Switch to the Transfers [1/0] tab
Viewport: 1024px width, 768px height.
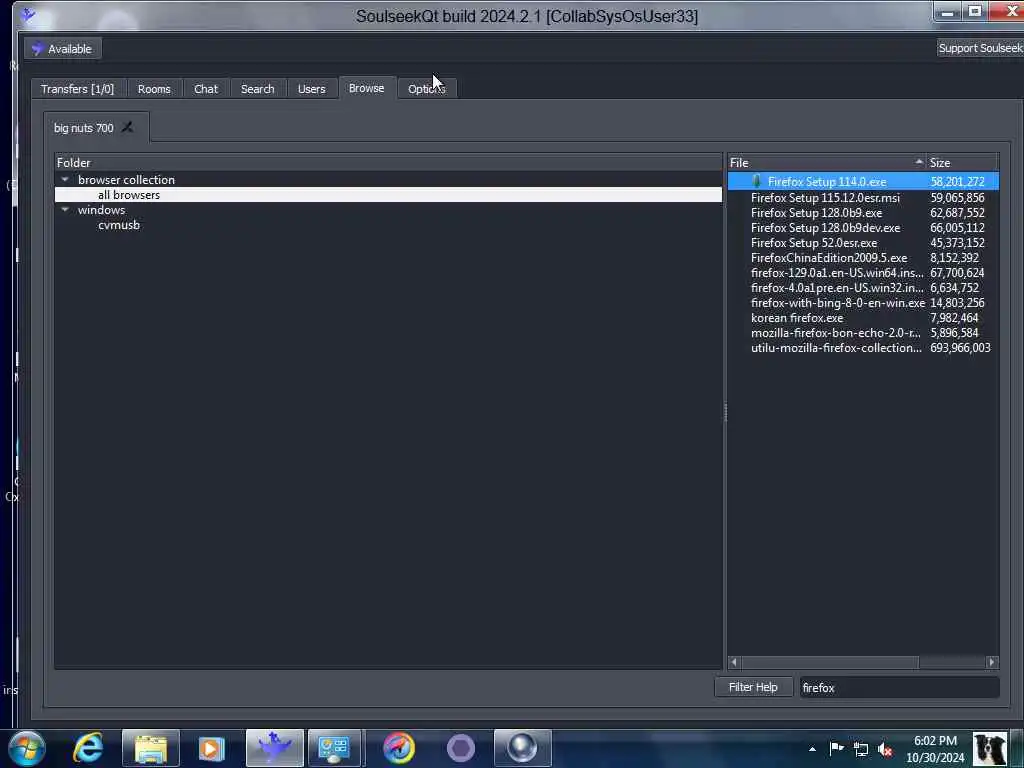point(77,89)
